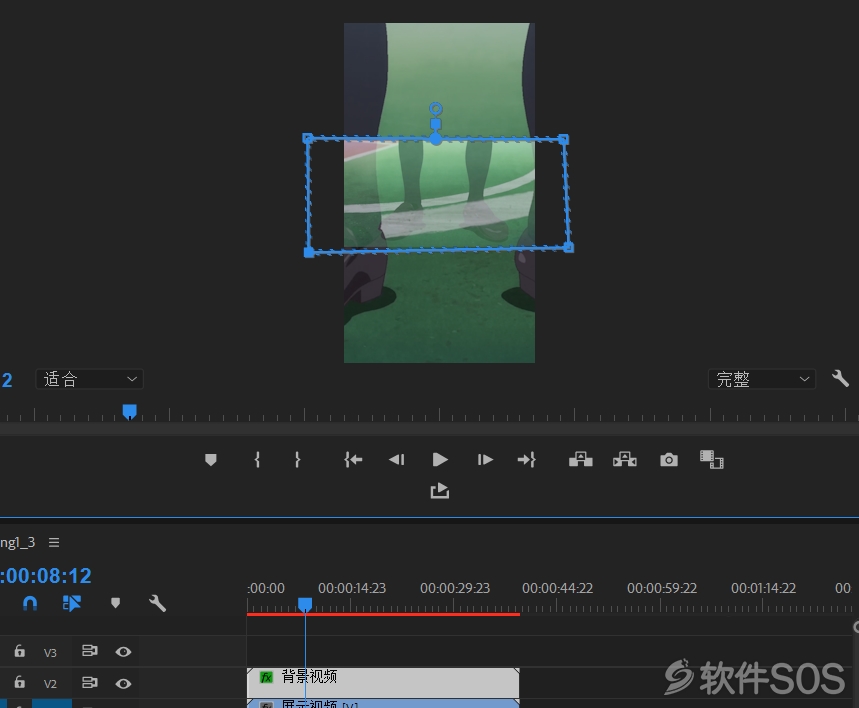Open the 适合 zoom level dropdown

click(89, 379)
